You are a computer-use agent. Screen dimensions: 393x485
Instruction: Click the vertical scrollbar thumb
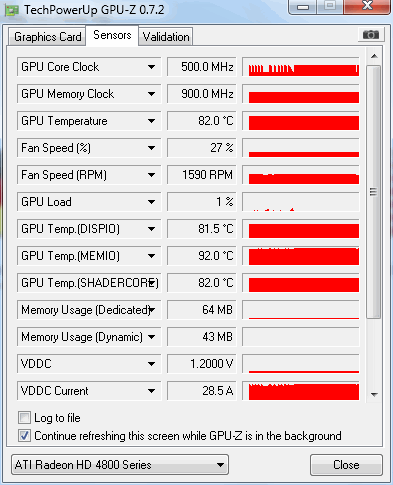point(373,192)
